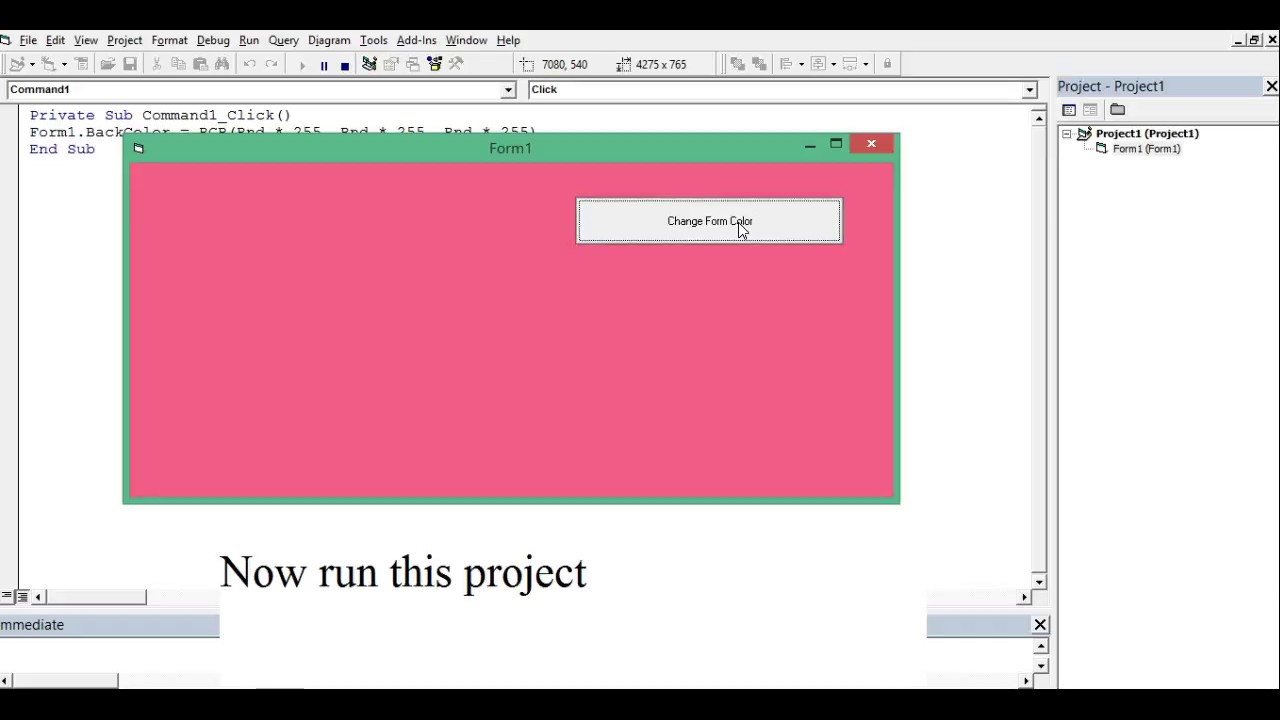Image resolution: width=1280 pixels, height=720 pixels.
Task: Click the Immediate window horizontal scrollbar thumb
Action: [63, 681]
